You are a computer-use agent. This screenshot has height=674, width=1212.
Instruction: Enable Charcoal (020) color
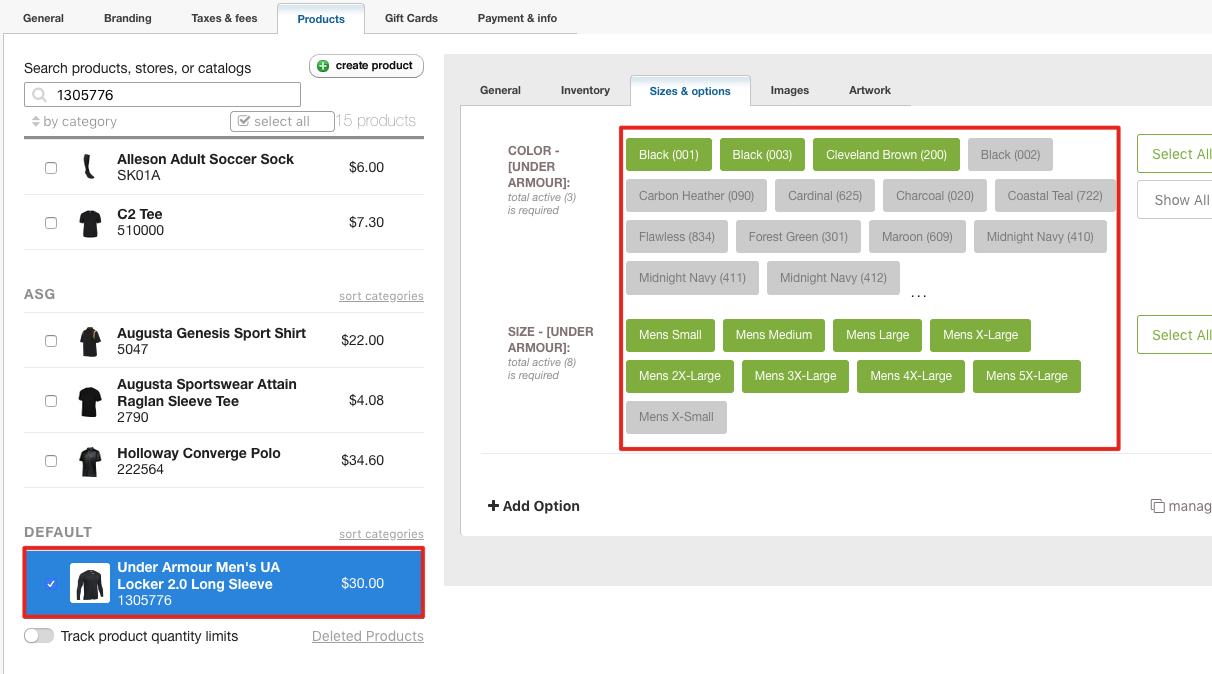point(935,196)
